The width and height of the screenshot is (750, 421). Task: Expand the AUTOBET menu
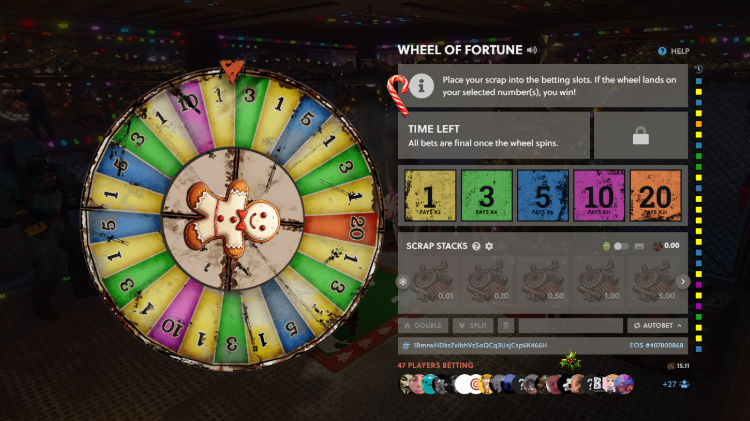657,325
